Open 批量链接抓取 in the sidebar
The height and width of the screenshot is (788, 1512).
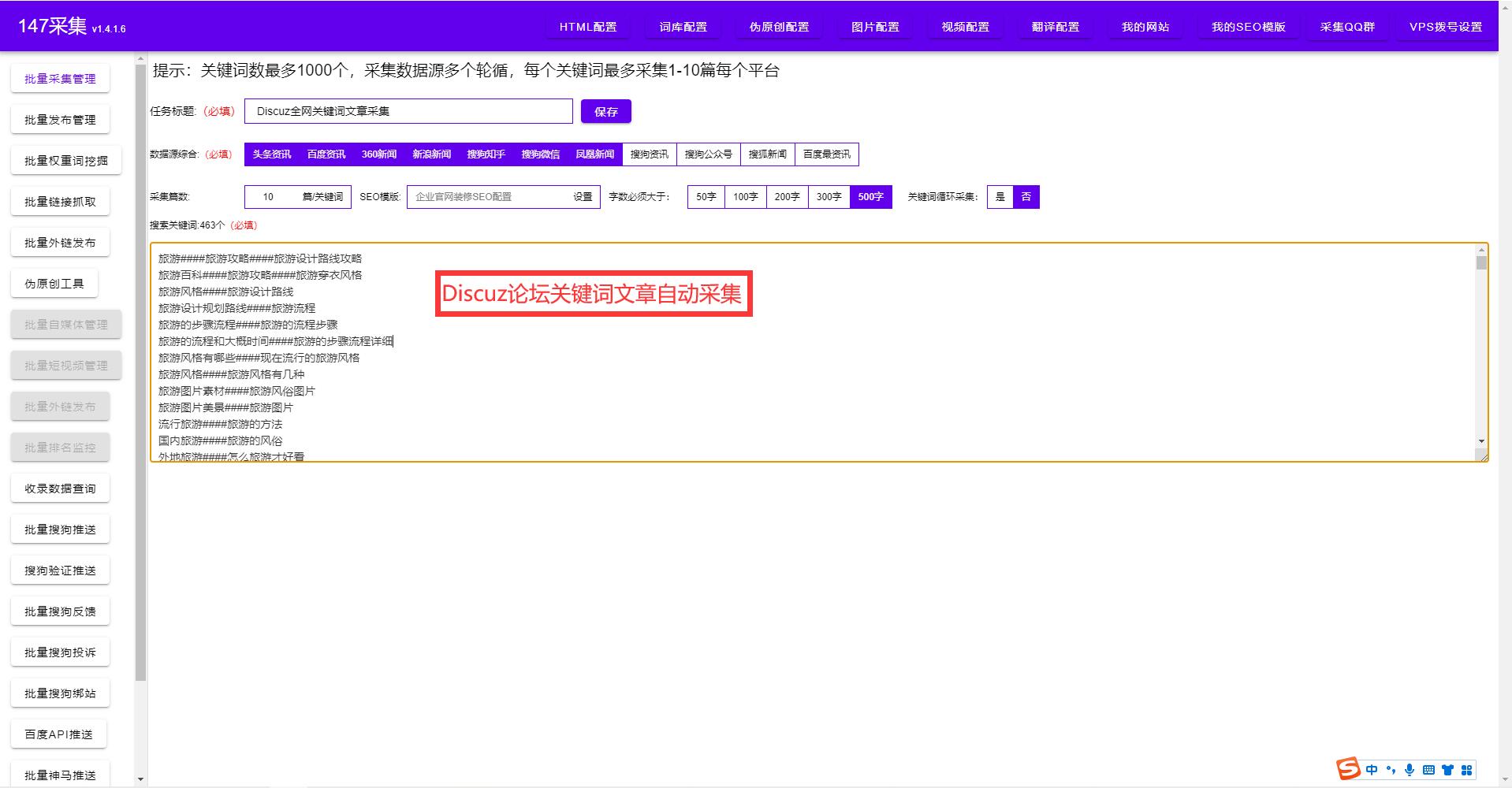coord(60,202)
